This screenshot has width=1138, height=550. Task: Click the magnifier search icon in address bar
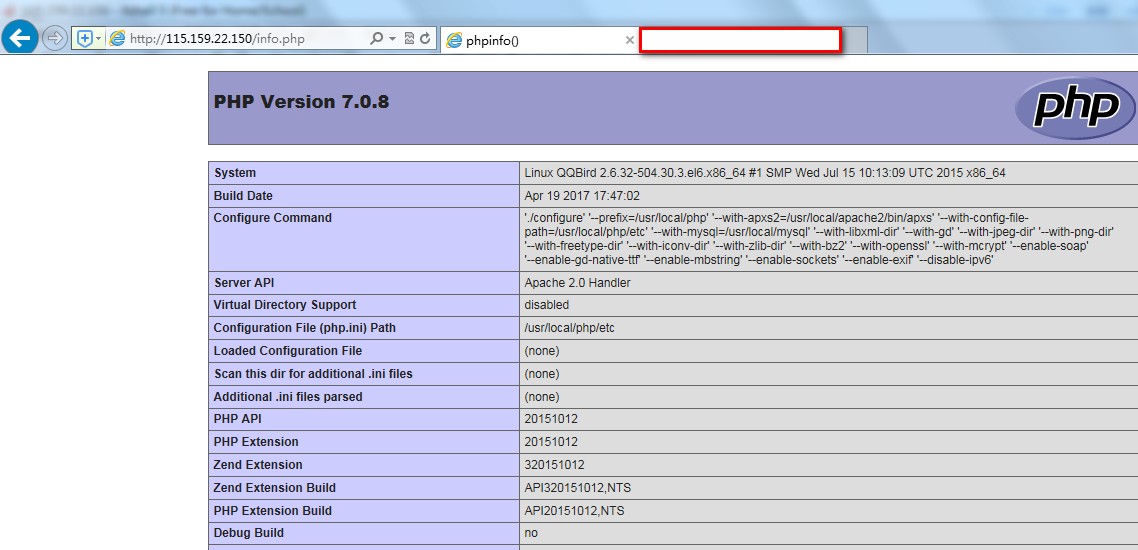coord(376,38)
